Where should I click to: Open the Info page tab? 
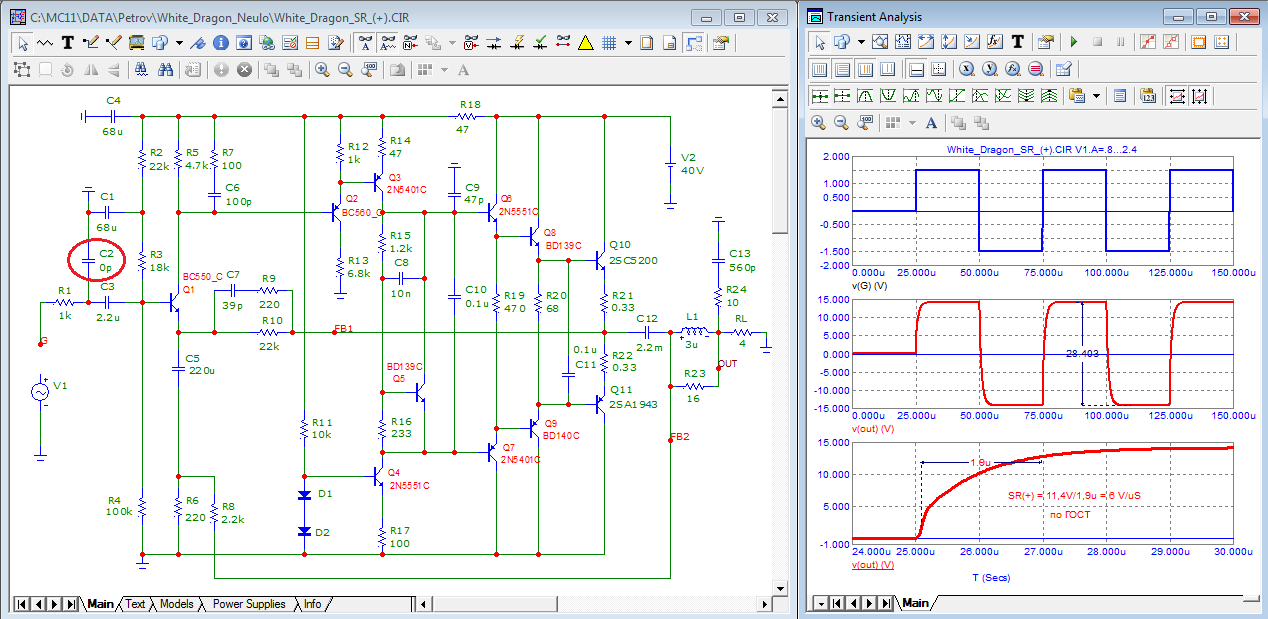coord(312,604)
